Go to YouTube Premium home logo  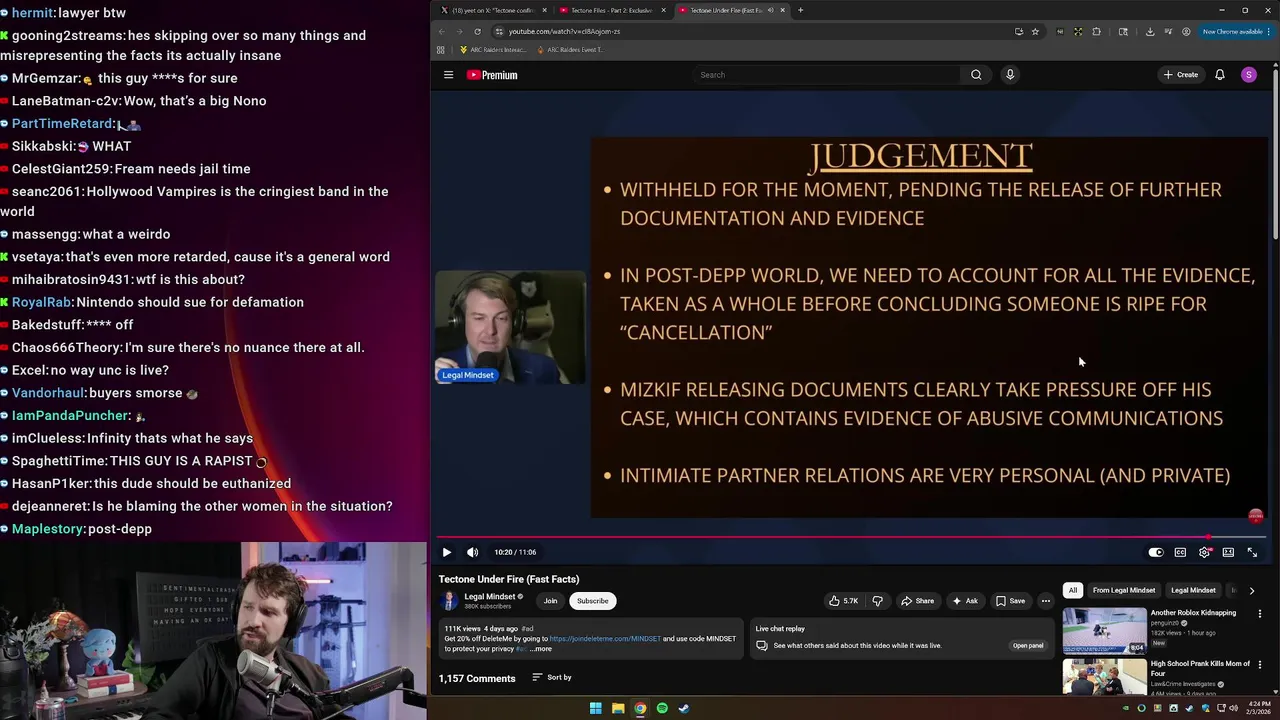[x=492, y=75]
